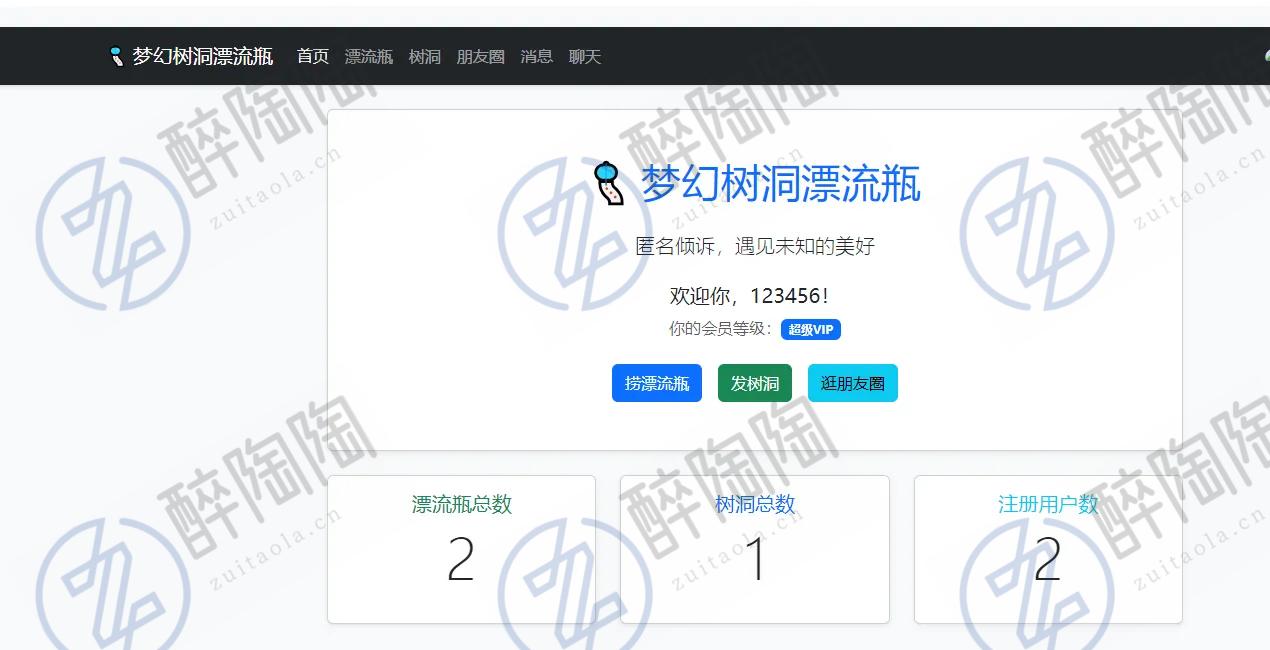Screen dimensions: 1270x650
Task: Select the 漂流瓶总数 card title
Action: click(x=461, y=504)
